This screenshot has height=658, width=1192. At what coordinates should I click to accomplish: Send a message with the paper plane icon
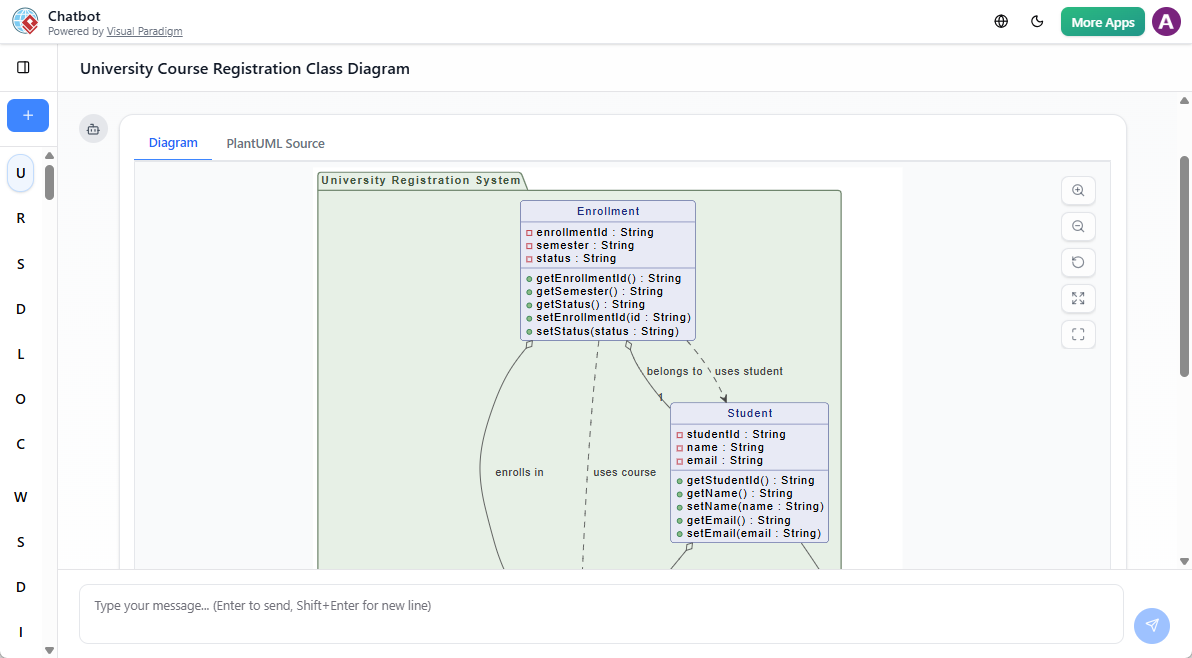click(x=1151, y=625)
